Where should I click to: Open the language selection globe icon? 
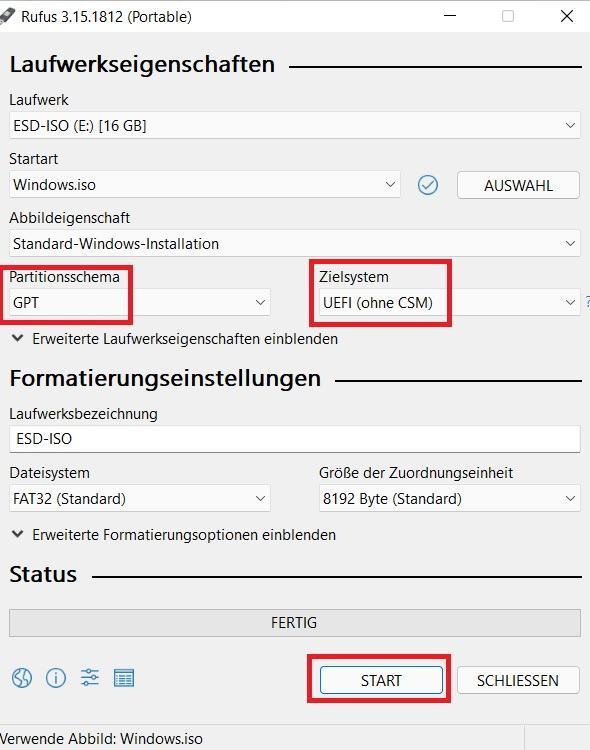tap(22, 678)
